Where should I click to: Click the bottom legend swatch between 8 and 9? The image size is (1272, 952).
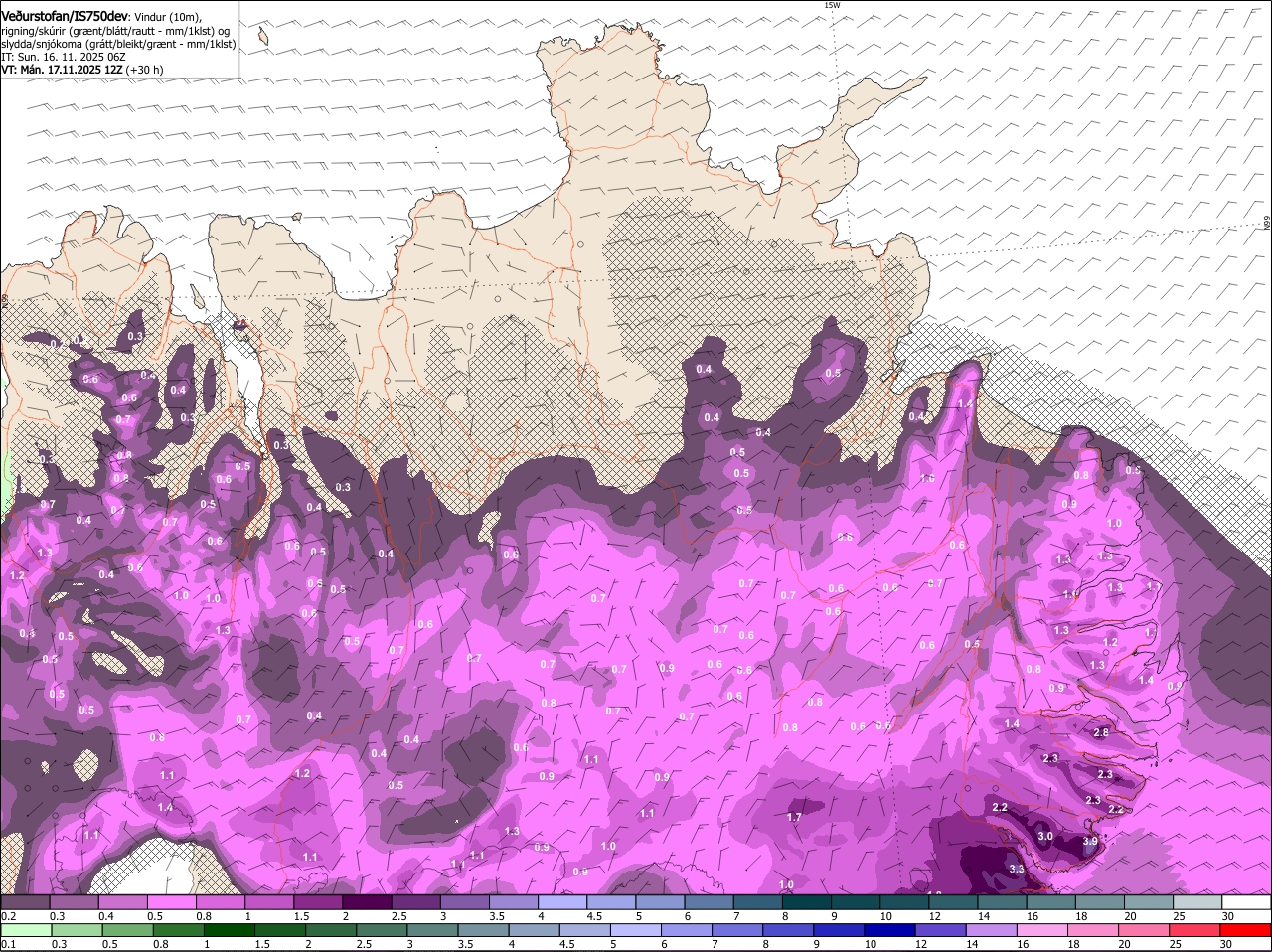pyautogui.click(x=788, y=931)
